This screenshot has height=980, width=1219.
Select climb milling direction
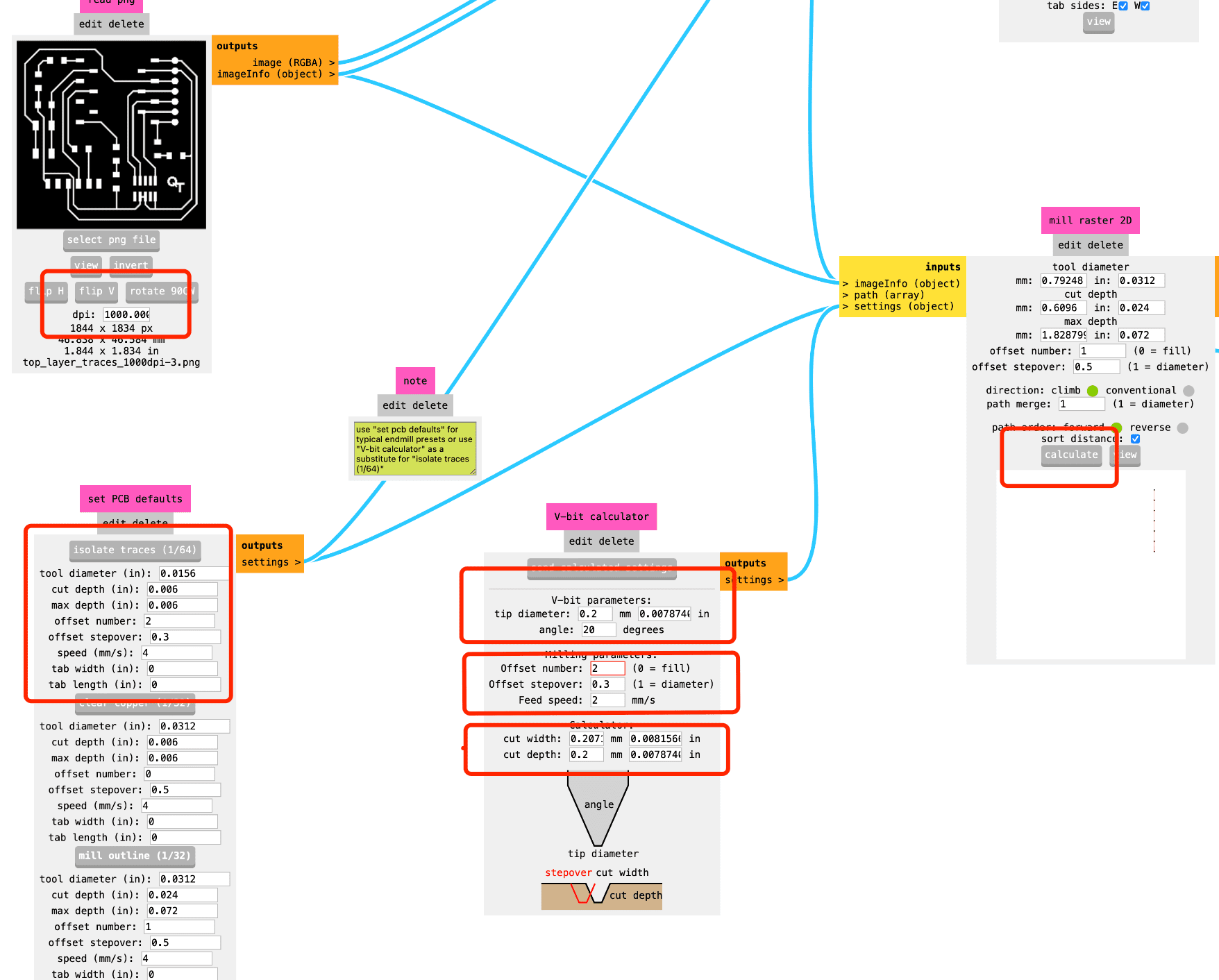coord(1093,391)
